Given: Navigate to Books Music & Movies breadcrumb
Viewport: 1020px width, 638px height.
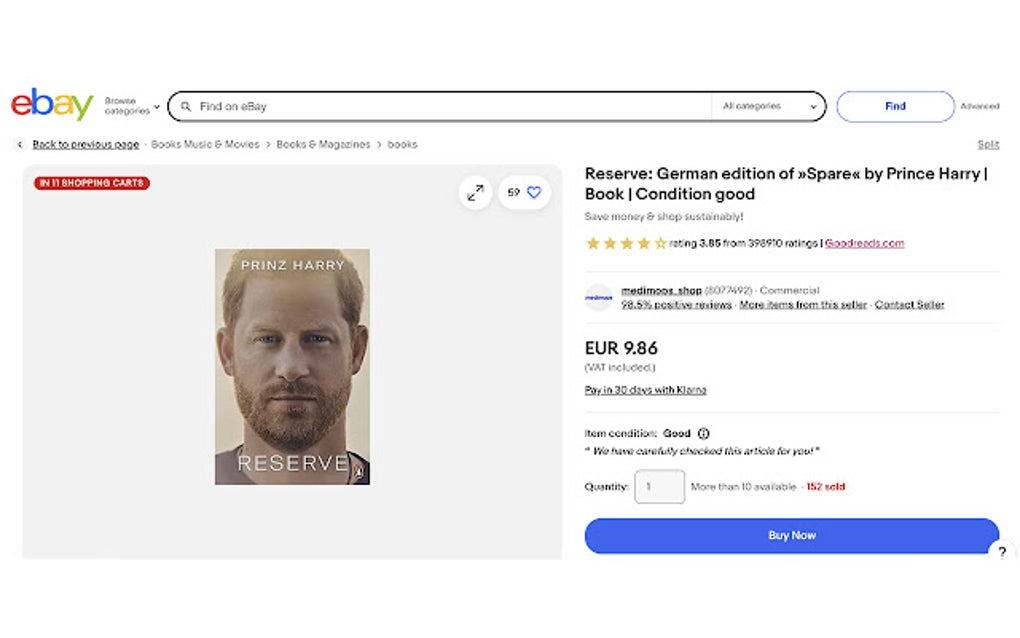Looking at the screenshot, I should tap(204, 144).
